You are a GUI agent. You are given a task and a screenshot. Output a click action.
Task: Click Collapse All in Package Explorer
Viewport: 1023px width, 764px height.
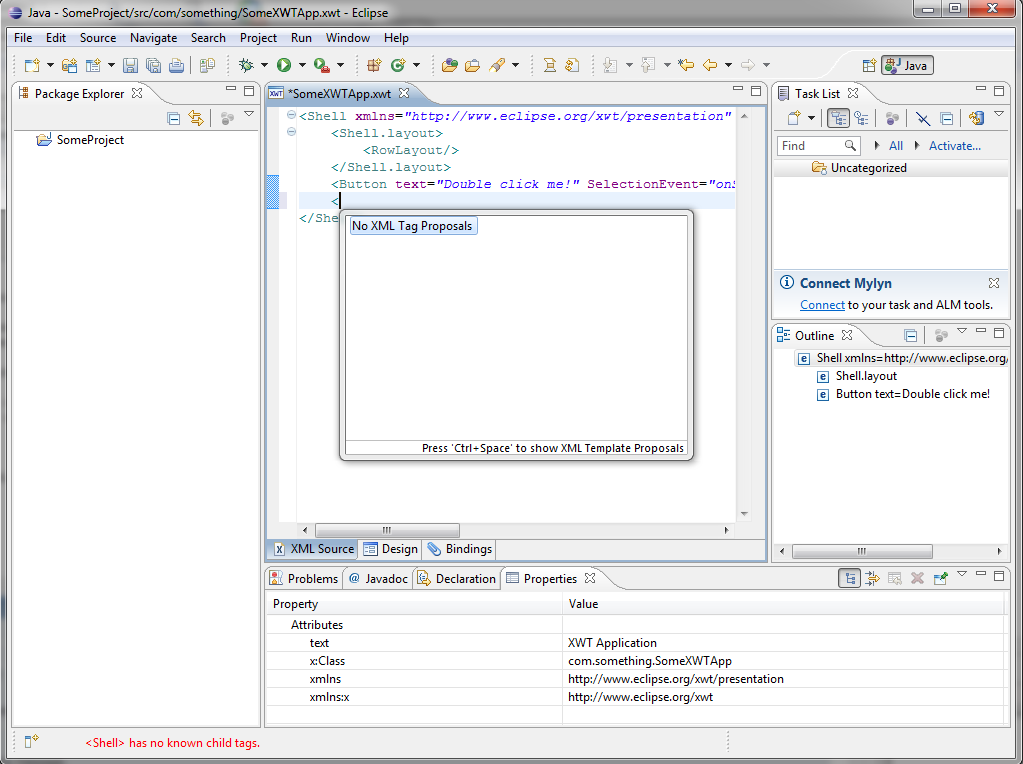[174, 118]
